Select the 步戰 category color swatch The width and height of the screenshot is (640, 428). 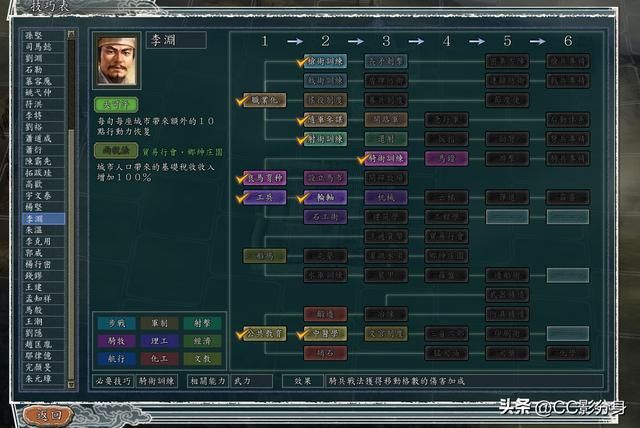click(x=116, y=323)
